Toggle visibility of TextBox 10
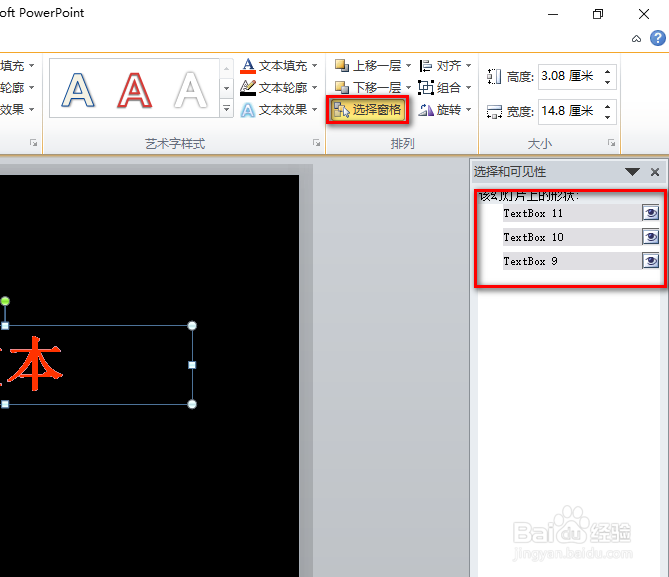 click(651, 237)
